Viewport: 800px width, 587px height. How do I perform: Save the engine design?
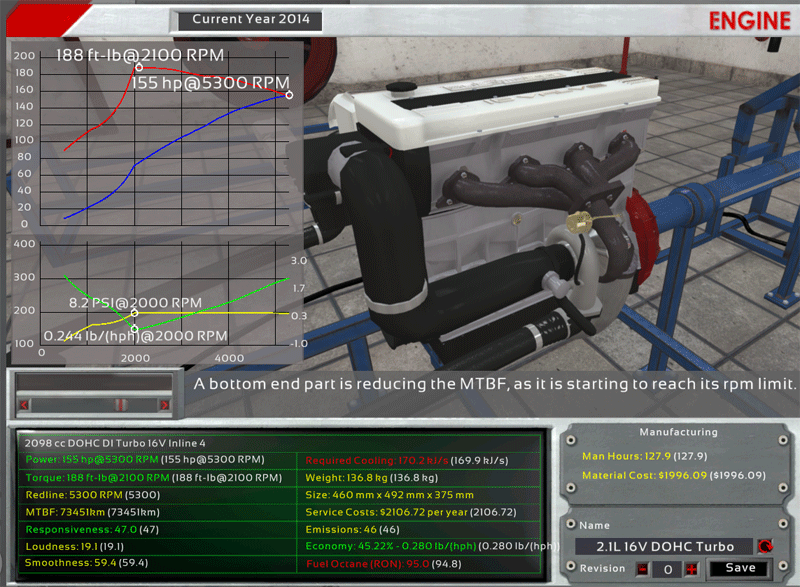(x=741, y=568)
